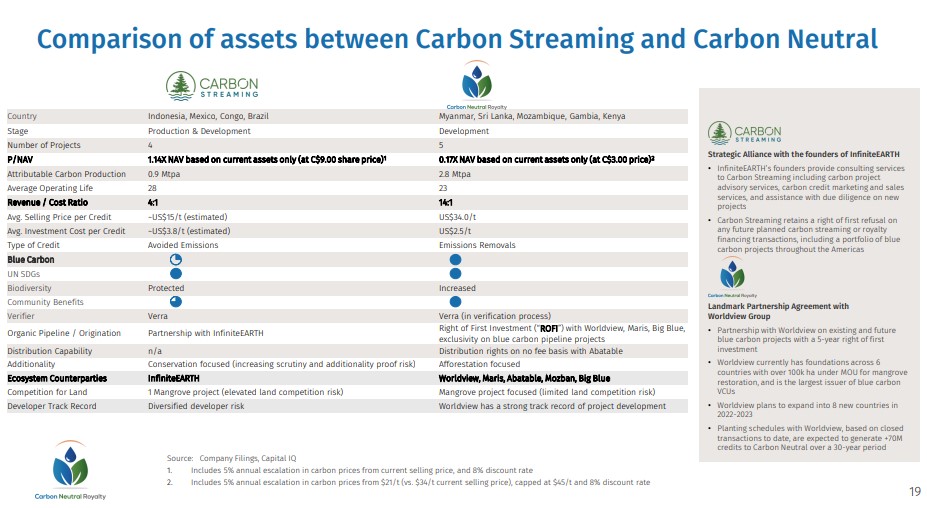
Task: Click the Carbon Streaming logo in the sidebar
Action: pos(744,133)
